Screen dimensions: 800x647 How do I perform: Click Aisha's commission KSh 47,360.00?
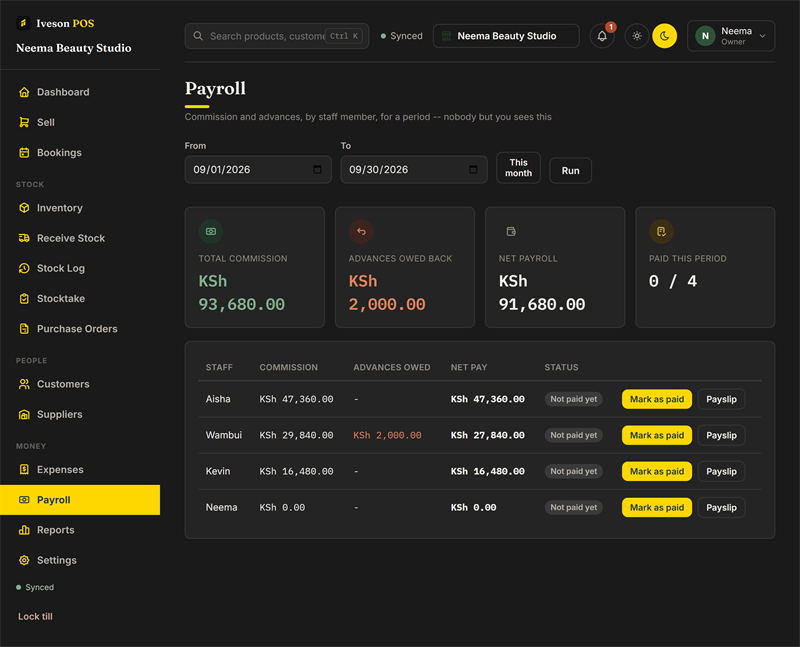[296, 399]
